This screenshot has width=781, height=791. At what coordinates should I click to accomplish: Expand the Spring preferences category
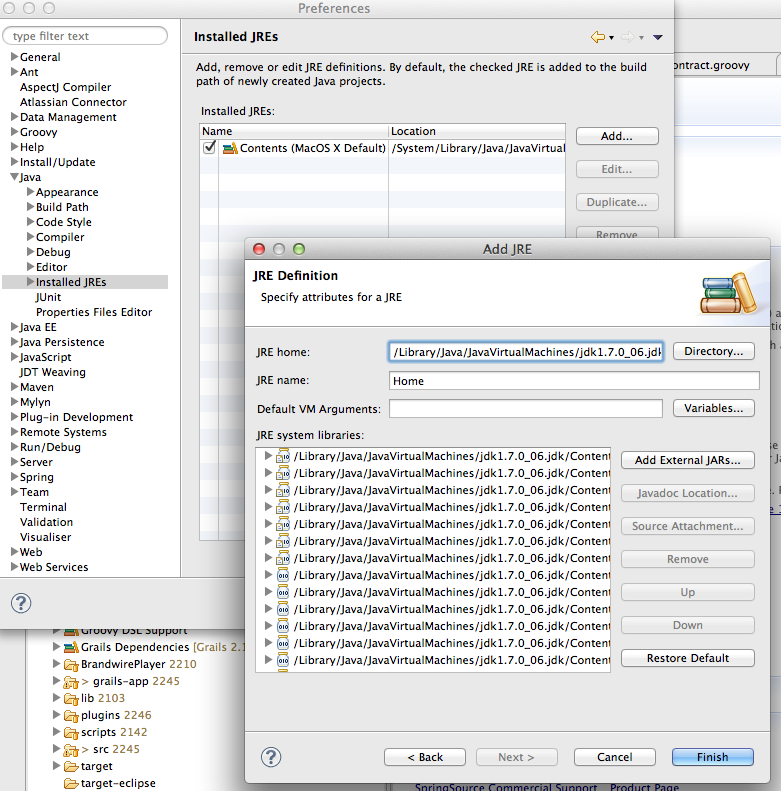pyautogui.click(x=15, y=476)
